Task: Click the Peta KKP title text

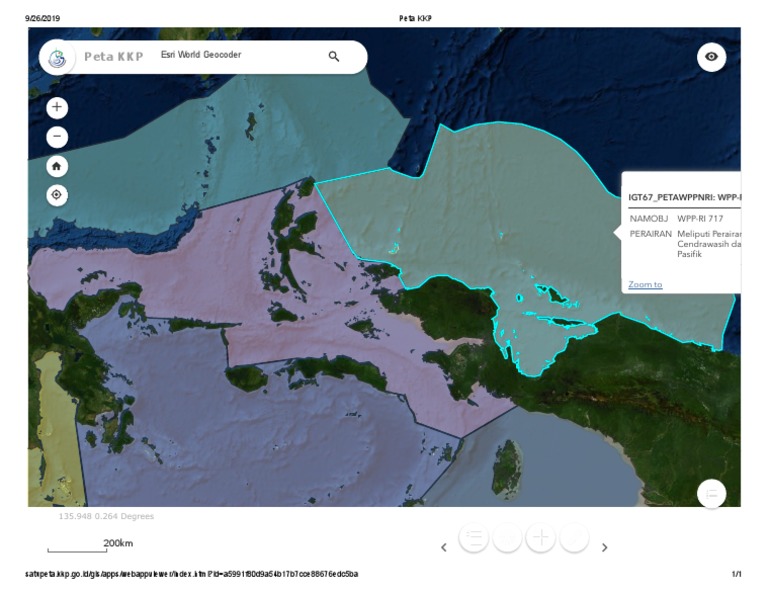Action: click(114, 57)
